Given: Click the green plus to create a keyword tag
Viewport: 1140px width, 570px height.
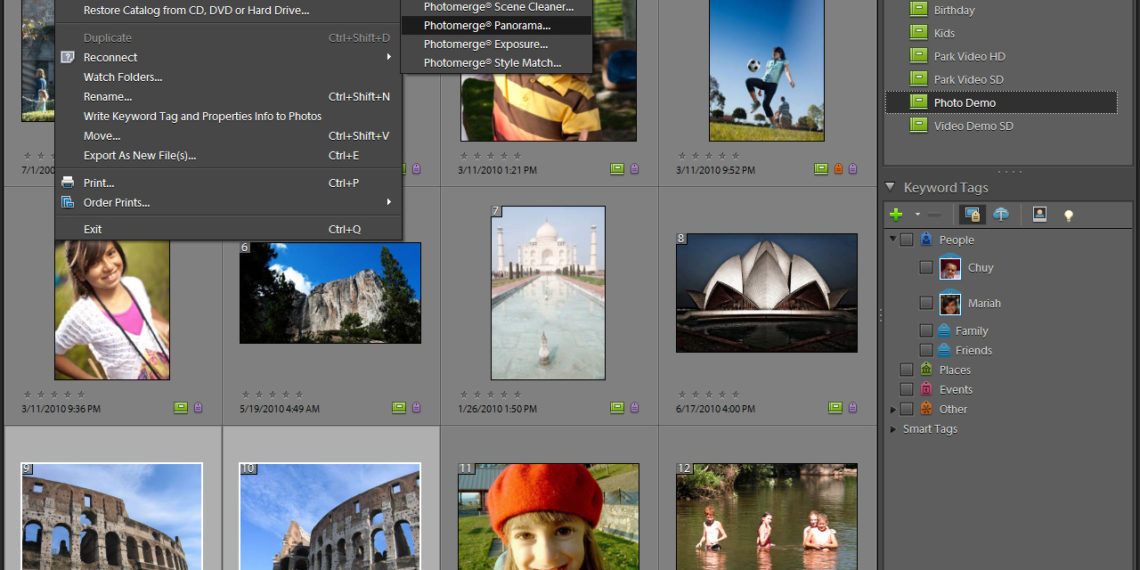Looking at the screenshot, I should pos(896,214).
